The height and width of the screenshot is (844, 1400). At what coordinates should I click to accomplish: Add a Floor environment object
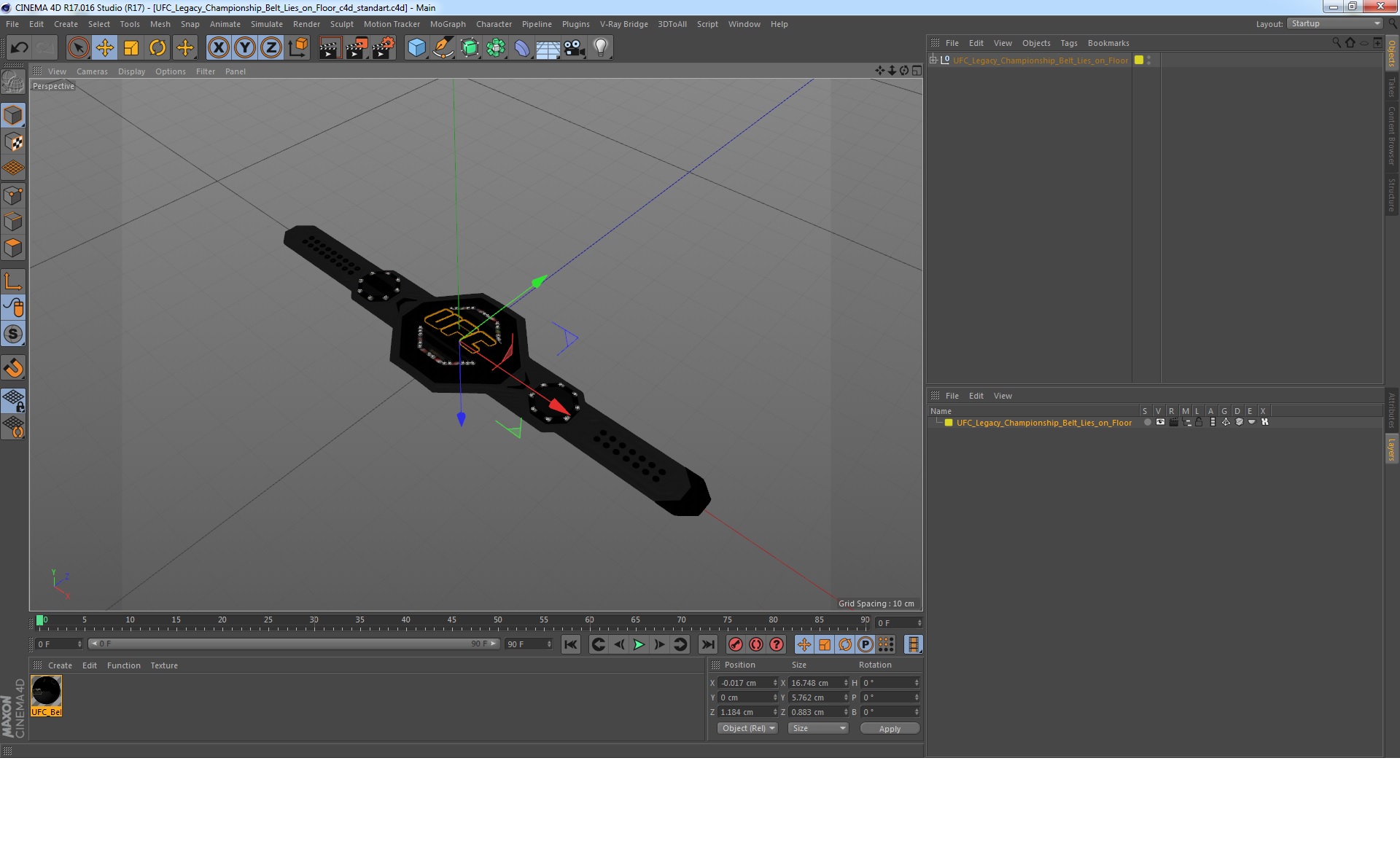(548, 48)
